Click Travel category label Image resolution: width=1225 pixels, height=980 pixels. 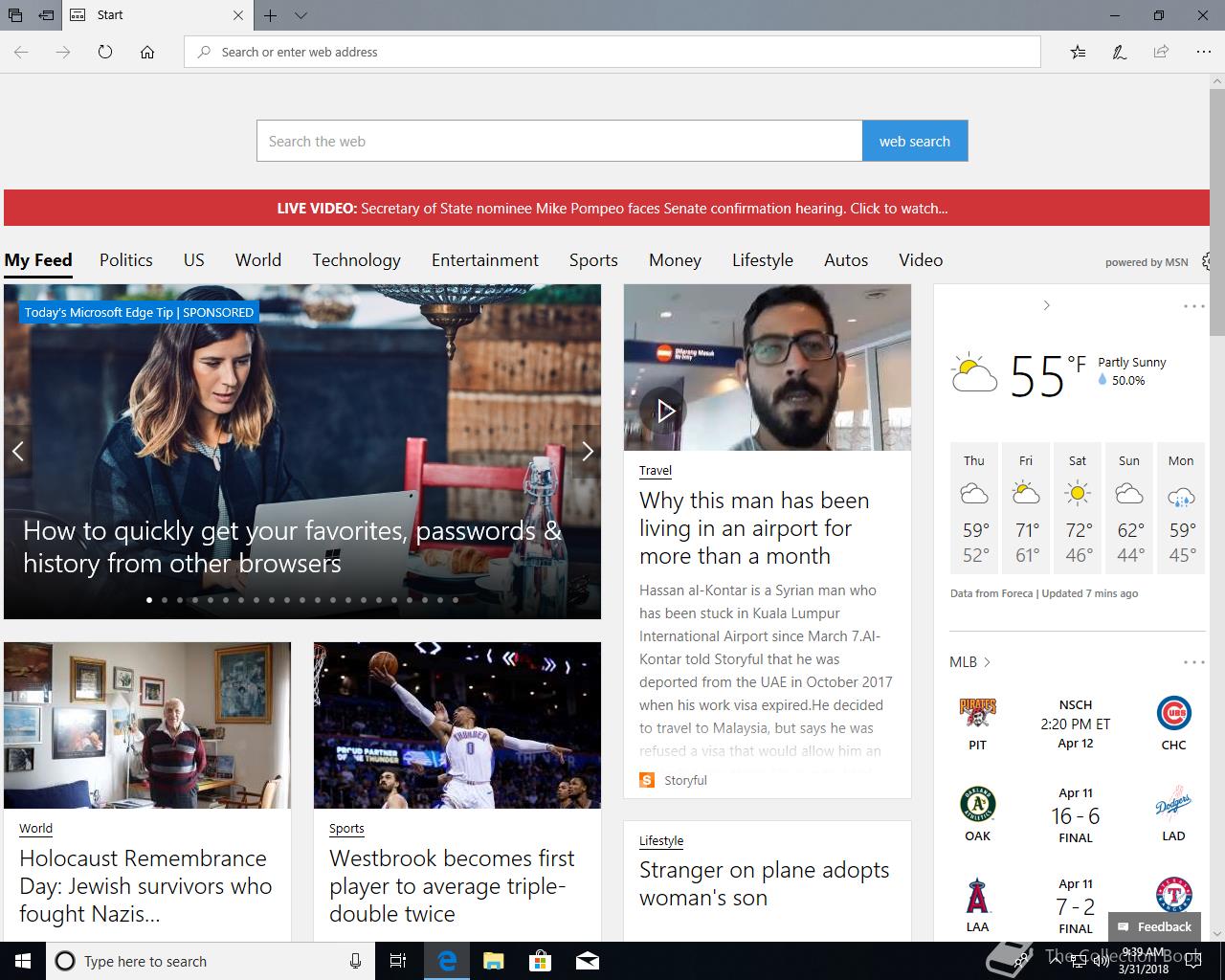[x=656, y=471]
